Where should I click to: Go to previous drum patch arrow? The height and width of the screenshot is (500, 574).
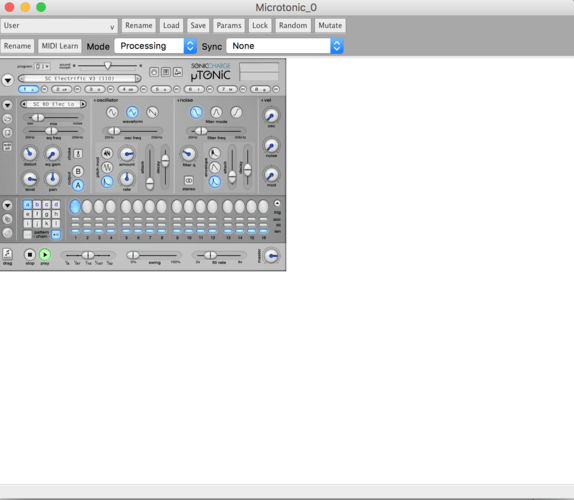(x=24, y=104)
